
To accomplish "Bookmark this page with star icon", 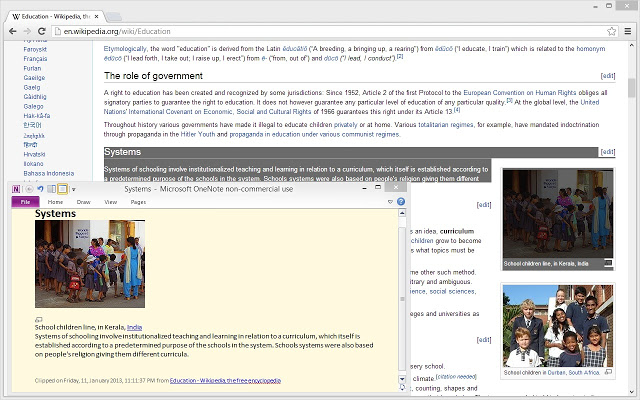I will click(x=611, y=31).
